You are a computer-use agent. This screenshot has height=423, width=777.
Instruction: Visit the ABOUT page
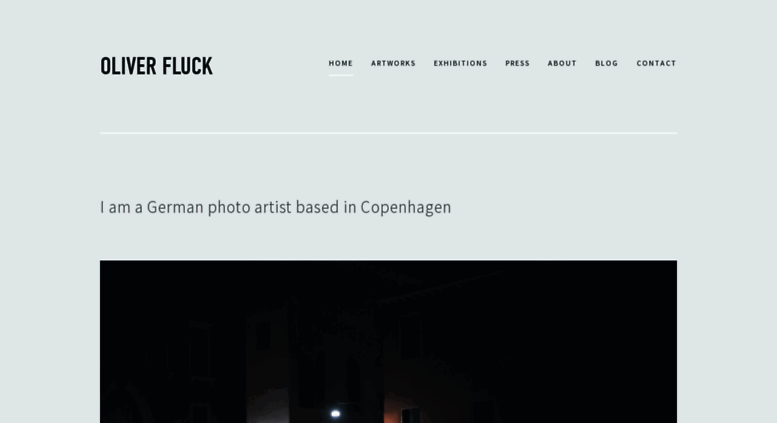(562, 63)
